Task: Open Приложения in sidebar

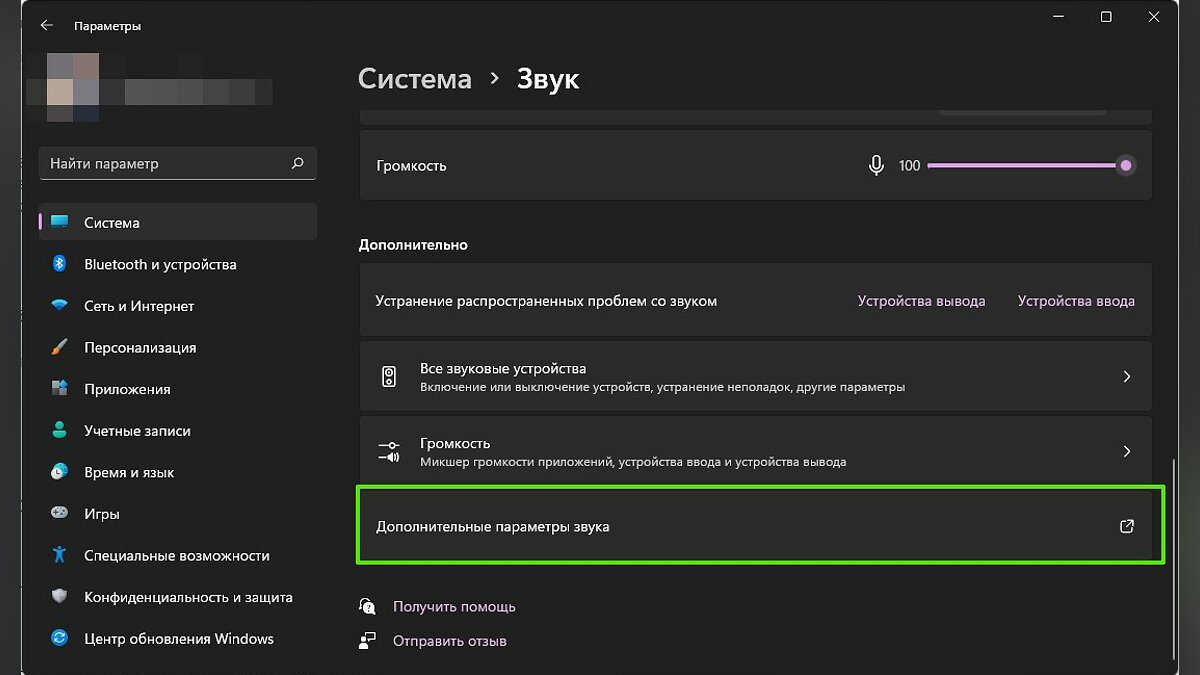Action: click(127, 389)
